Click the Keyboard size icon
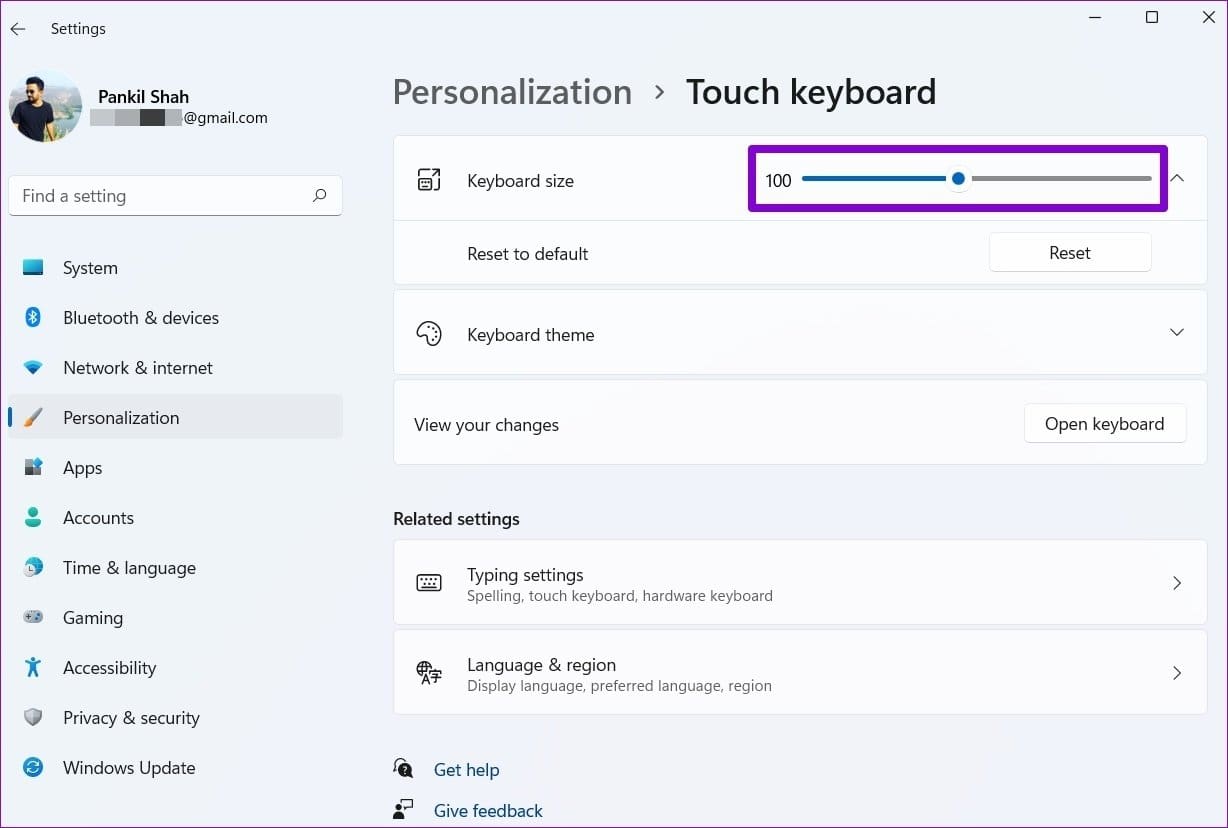This screenshot has height=828, width=1228. (x=430, y=180)
